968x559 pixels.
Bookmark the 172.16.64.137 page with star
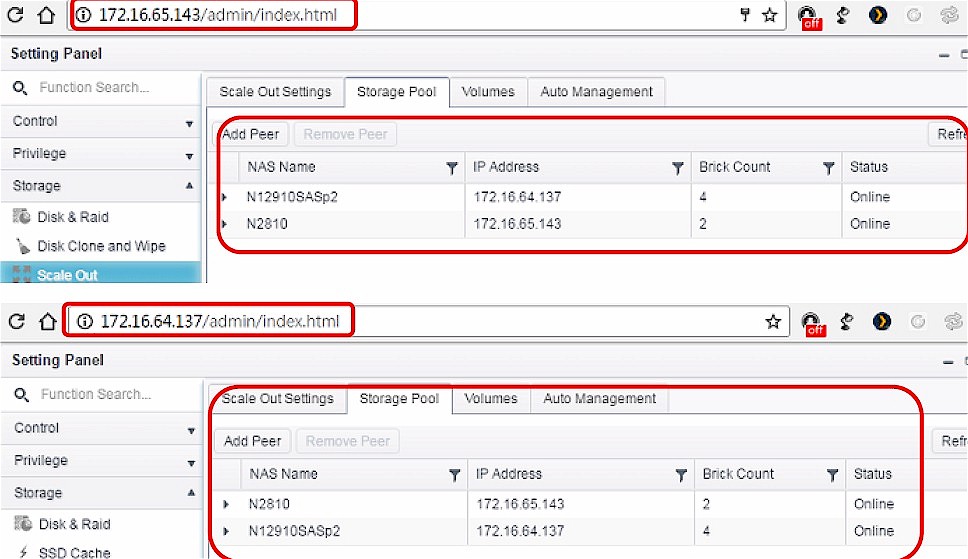(x=773, y=321)
